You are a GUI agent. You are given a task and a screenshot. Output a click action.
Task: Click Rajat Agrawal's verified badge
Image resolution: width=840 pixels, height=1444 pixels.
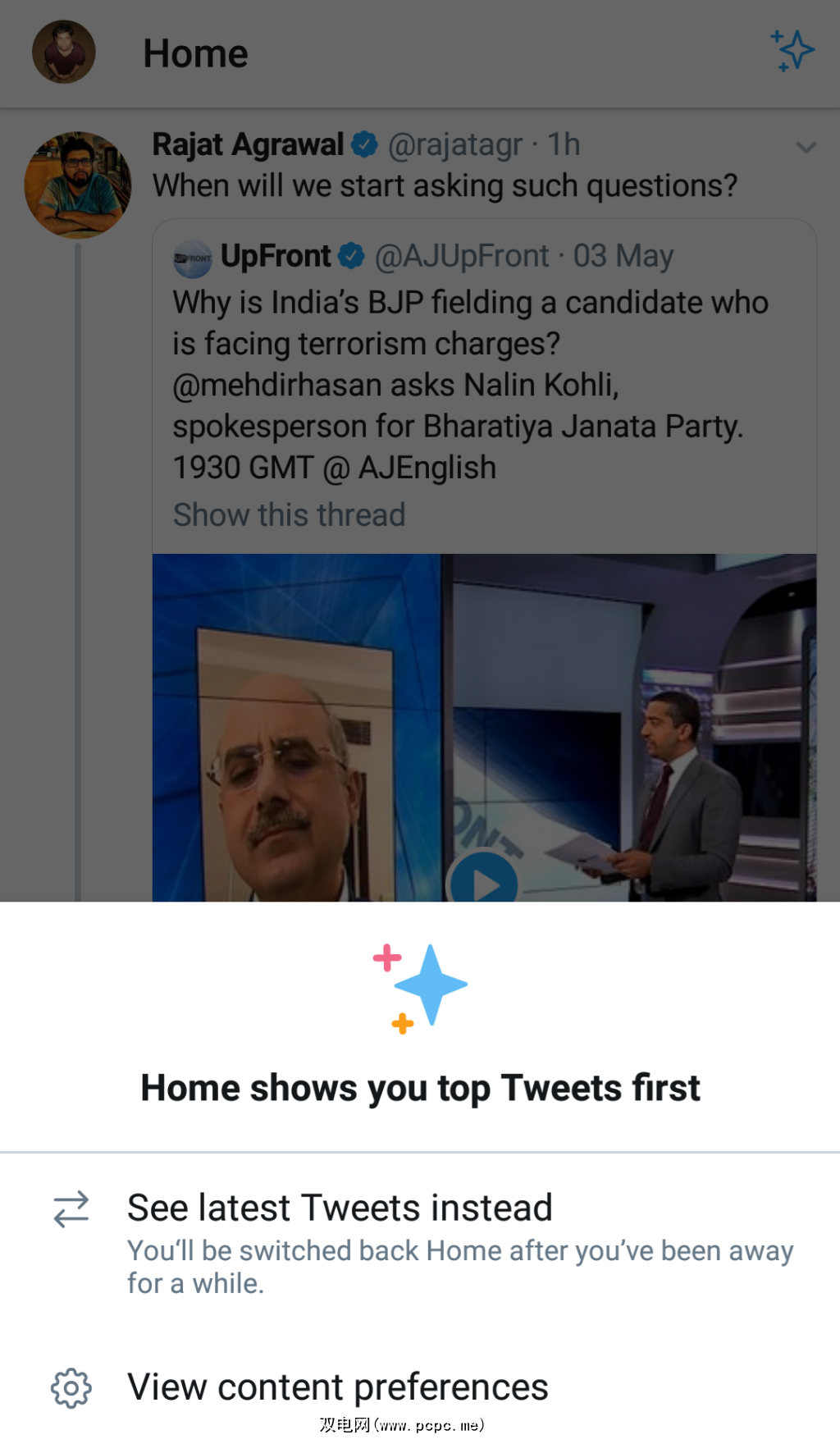pos(364,144)
